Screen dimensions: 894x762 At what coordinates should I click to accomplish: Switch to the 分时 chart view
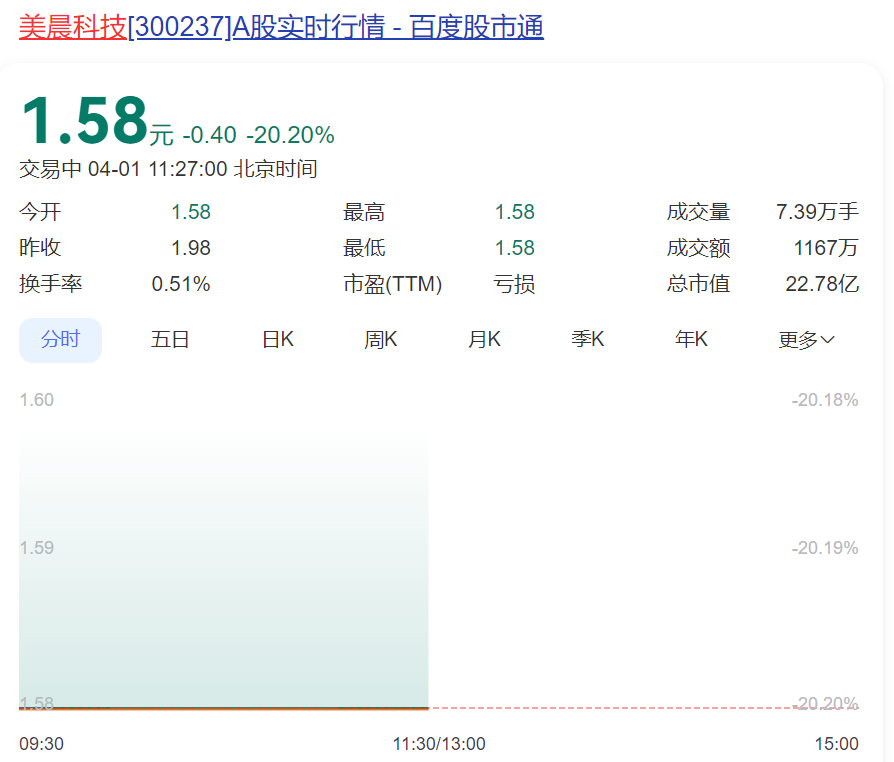tap(60, 339)
